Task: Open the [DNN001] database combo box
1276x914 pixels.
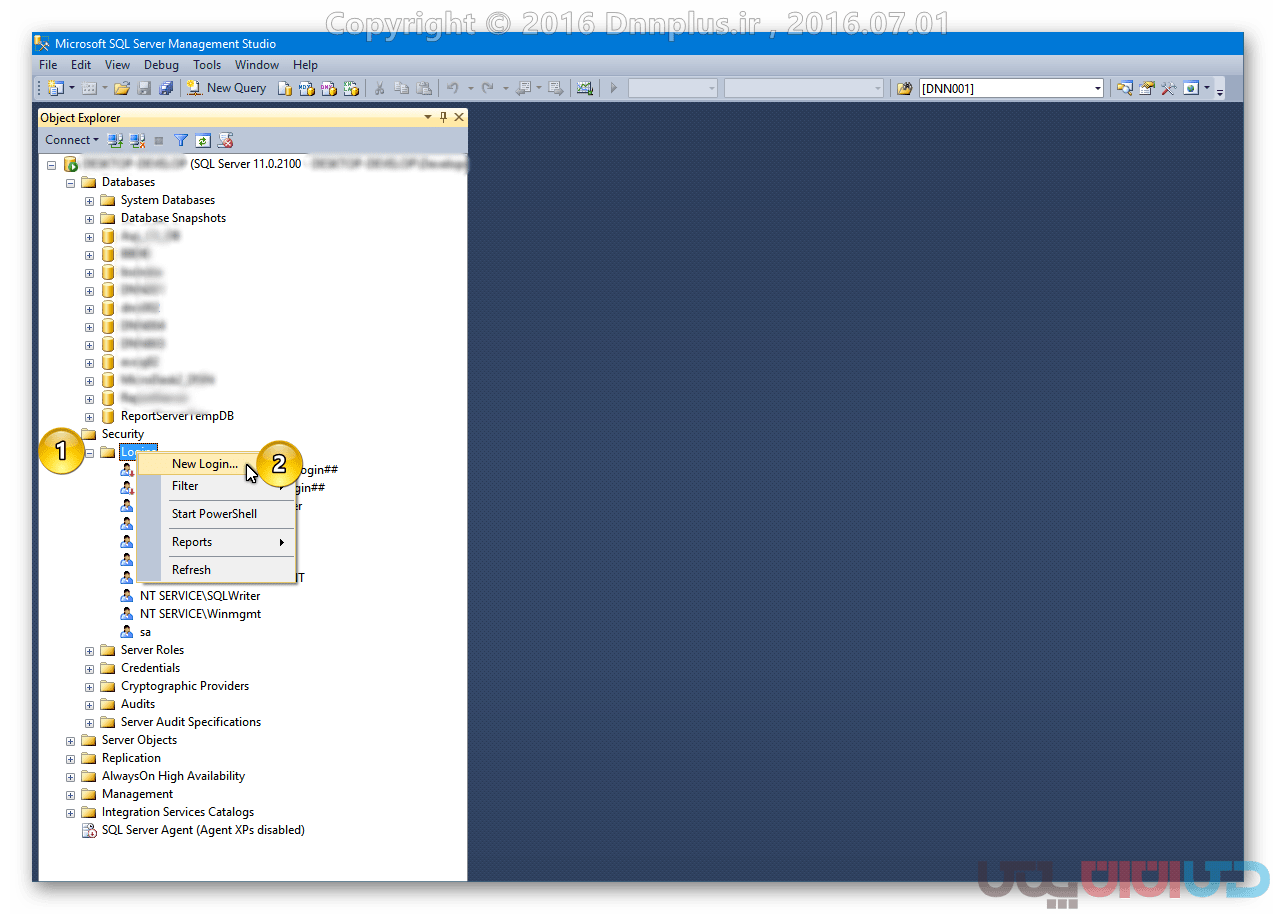Action: pos(1010,88)
